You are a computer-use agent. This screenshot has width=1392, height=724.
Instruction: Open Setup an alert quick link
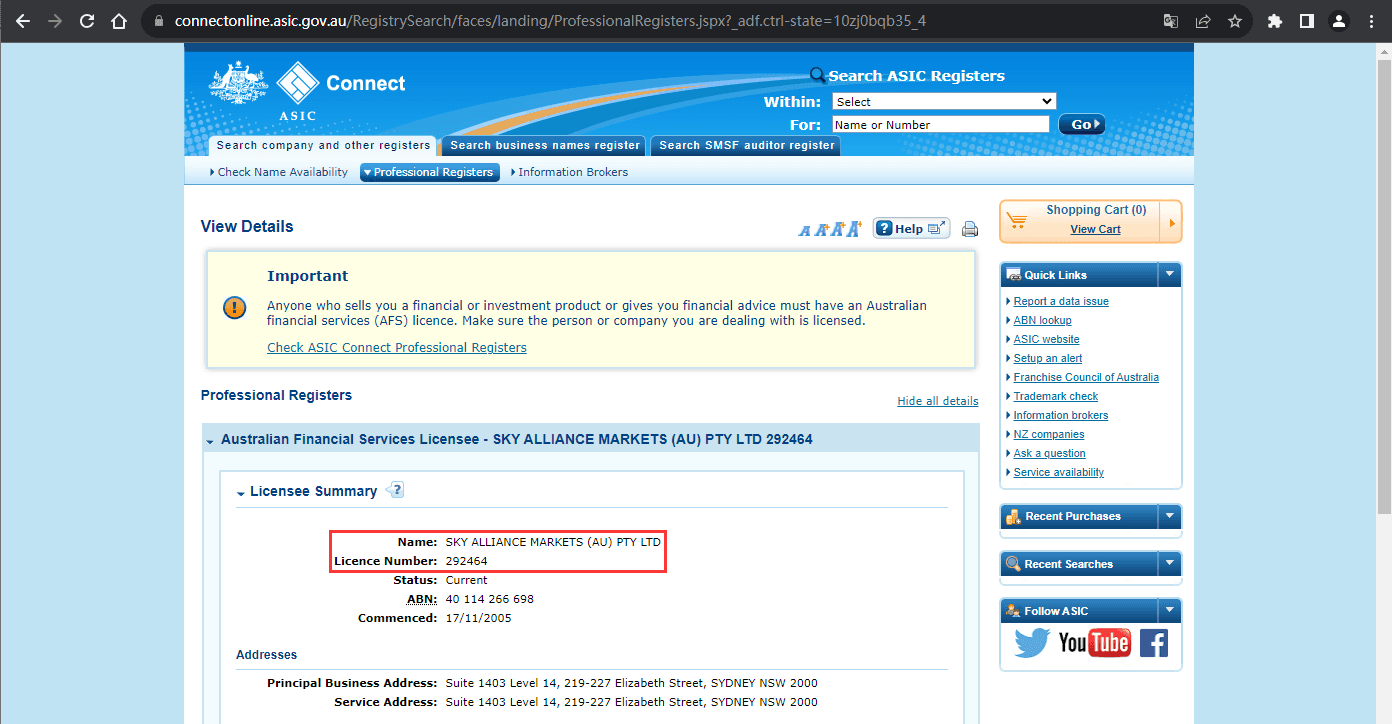(1047, 358)
